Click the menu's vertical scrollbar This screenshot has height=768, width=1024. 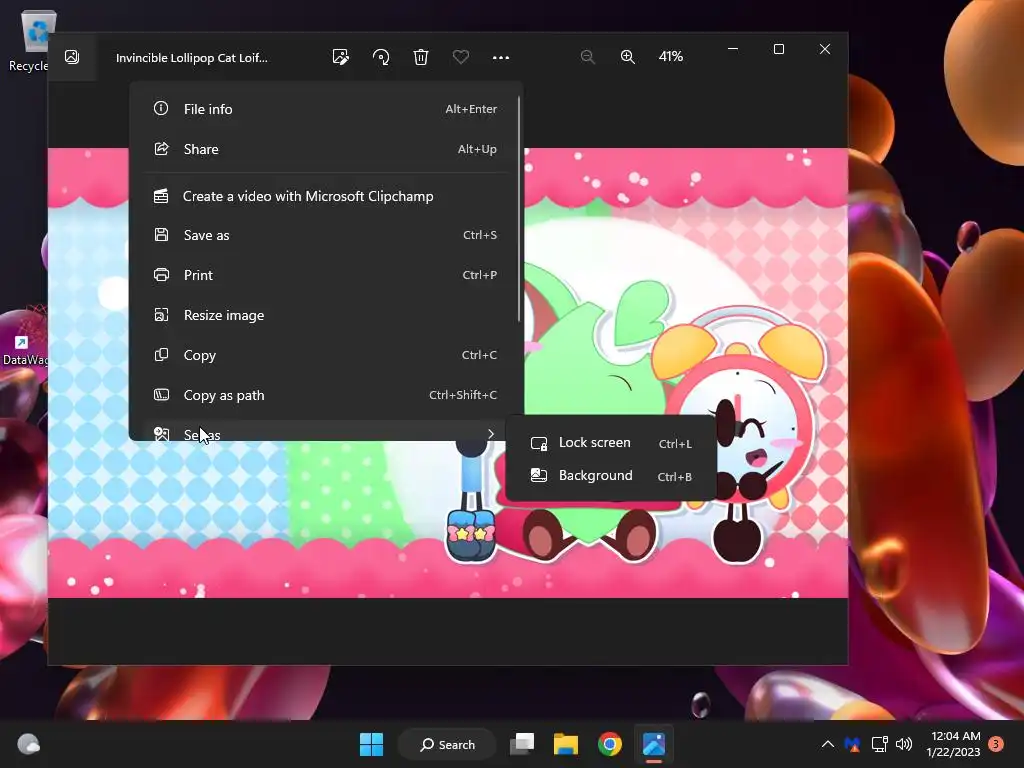[519, 209]
